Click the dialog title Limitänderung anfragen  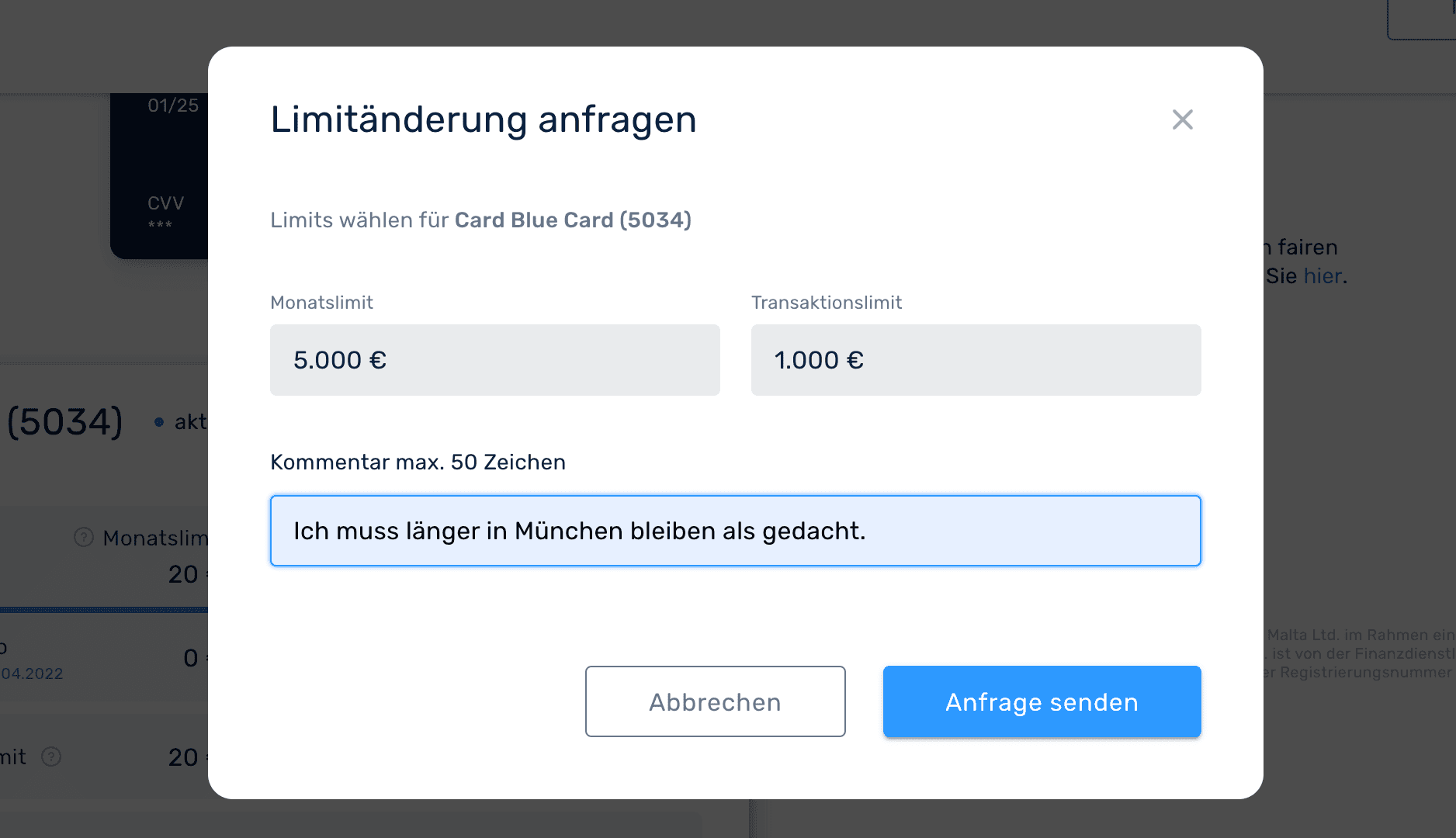tap(483, 119)
